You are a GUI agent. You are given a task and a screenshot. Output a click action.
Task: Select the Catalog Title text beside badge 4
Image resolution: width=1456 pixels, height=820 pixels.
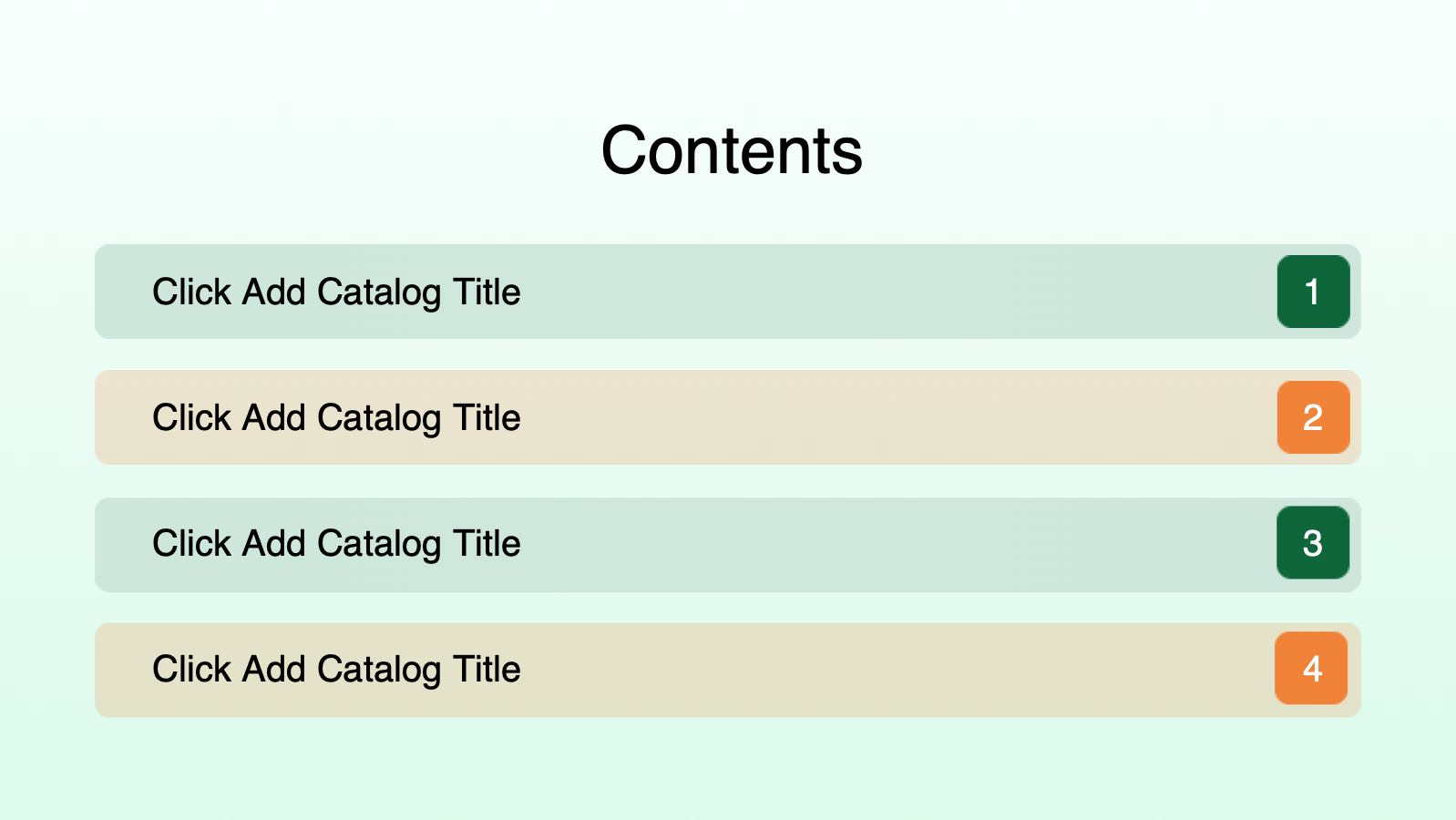tap(336, 670)
